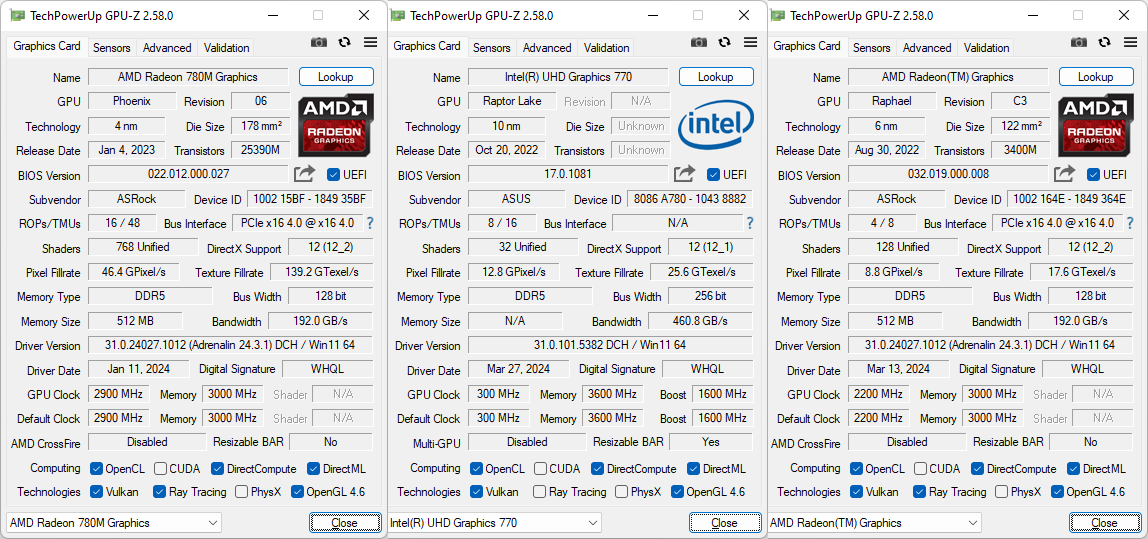Toggle PhysX checkbox in Radeon(TM) Graphics window
The width and height of the screenshot is (1148, 539).
tap(1001, 492)
